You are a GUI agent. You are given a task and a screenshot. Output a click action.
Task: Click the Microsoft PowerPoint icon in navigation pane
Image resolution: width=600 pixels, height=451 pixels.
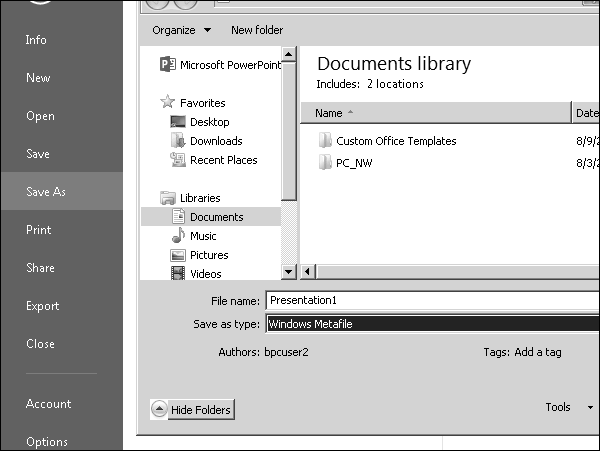[x=168, y=64]
